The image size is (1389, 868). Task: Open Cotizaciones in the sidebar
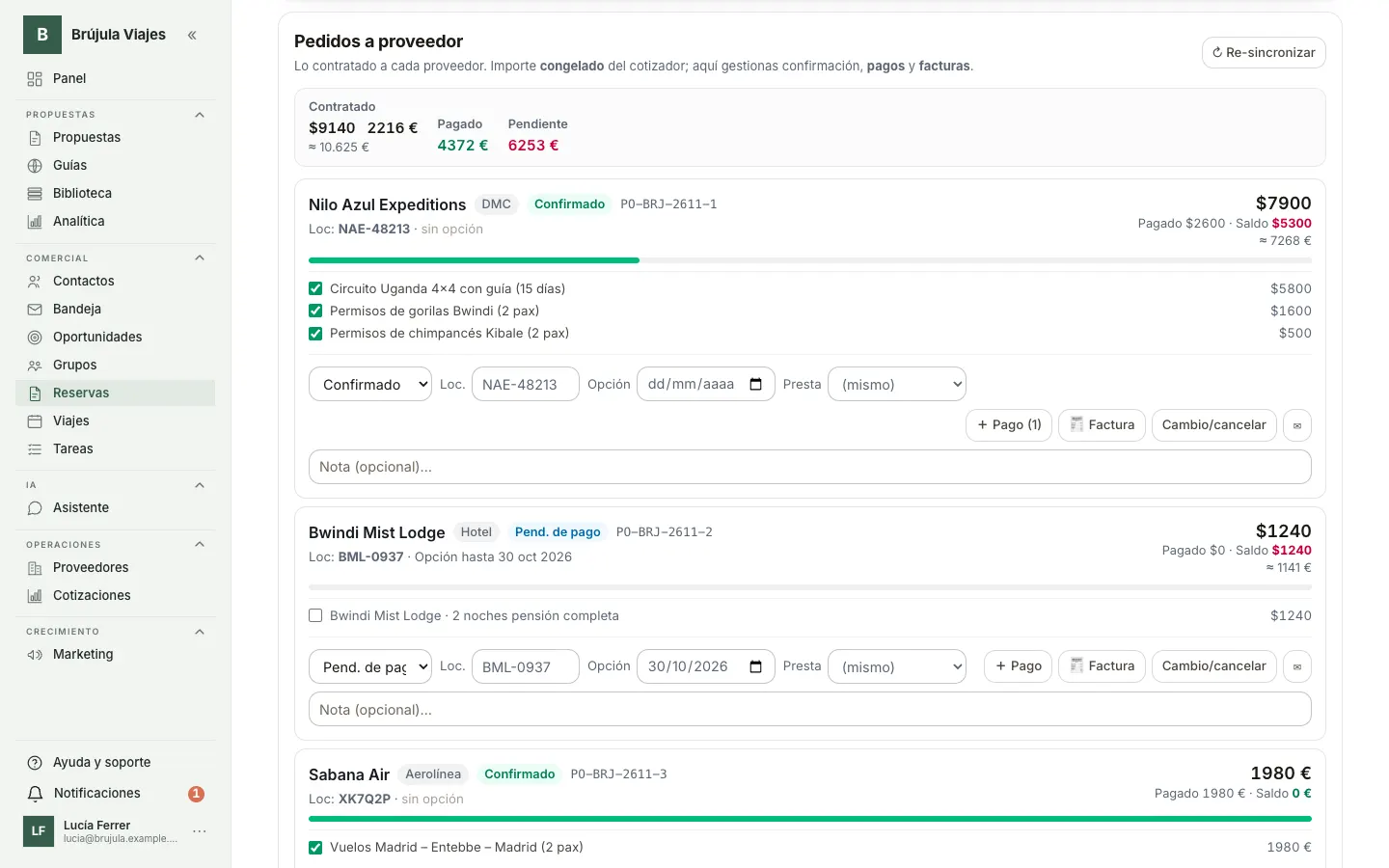point(116,596)
